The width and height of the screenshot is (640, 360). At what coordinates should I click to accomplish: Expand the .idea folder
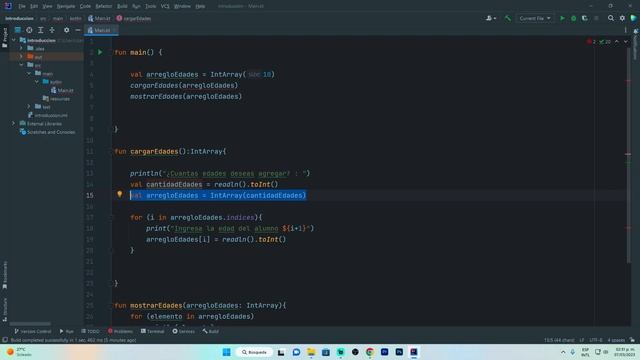[x=21, y=49]
